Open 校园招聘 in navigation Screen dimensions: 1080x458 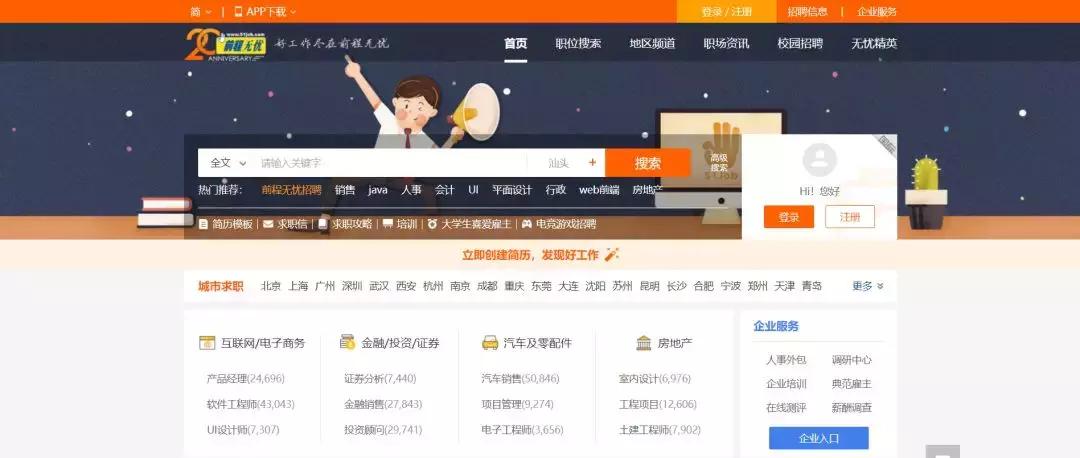(800, 43)
